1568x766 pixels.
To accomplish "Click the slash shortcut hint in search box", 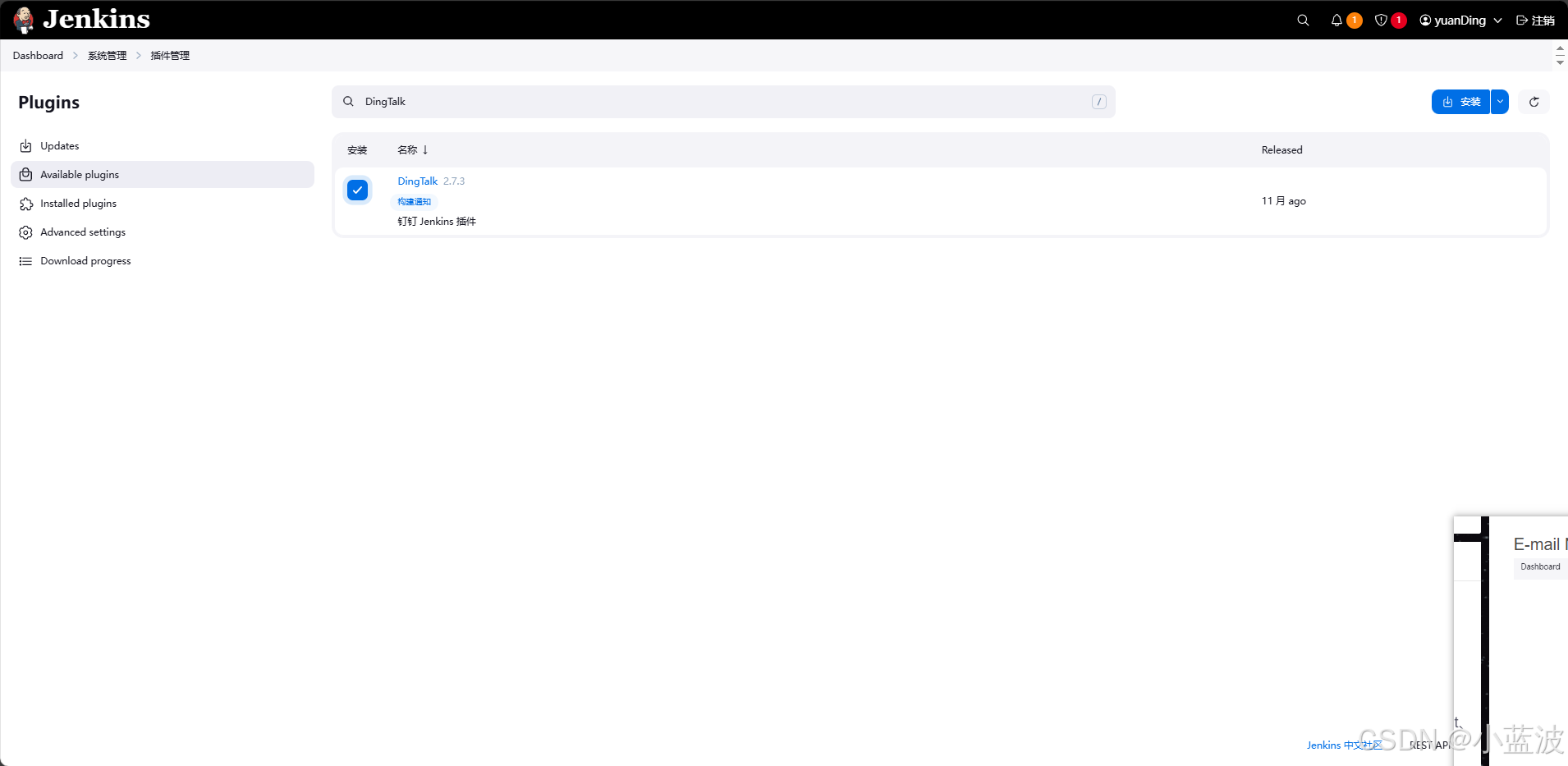I will pyautogui.click(x=1099, y=102).
